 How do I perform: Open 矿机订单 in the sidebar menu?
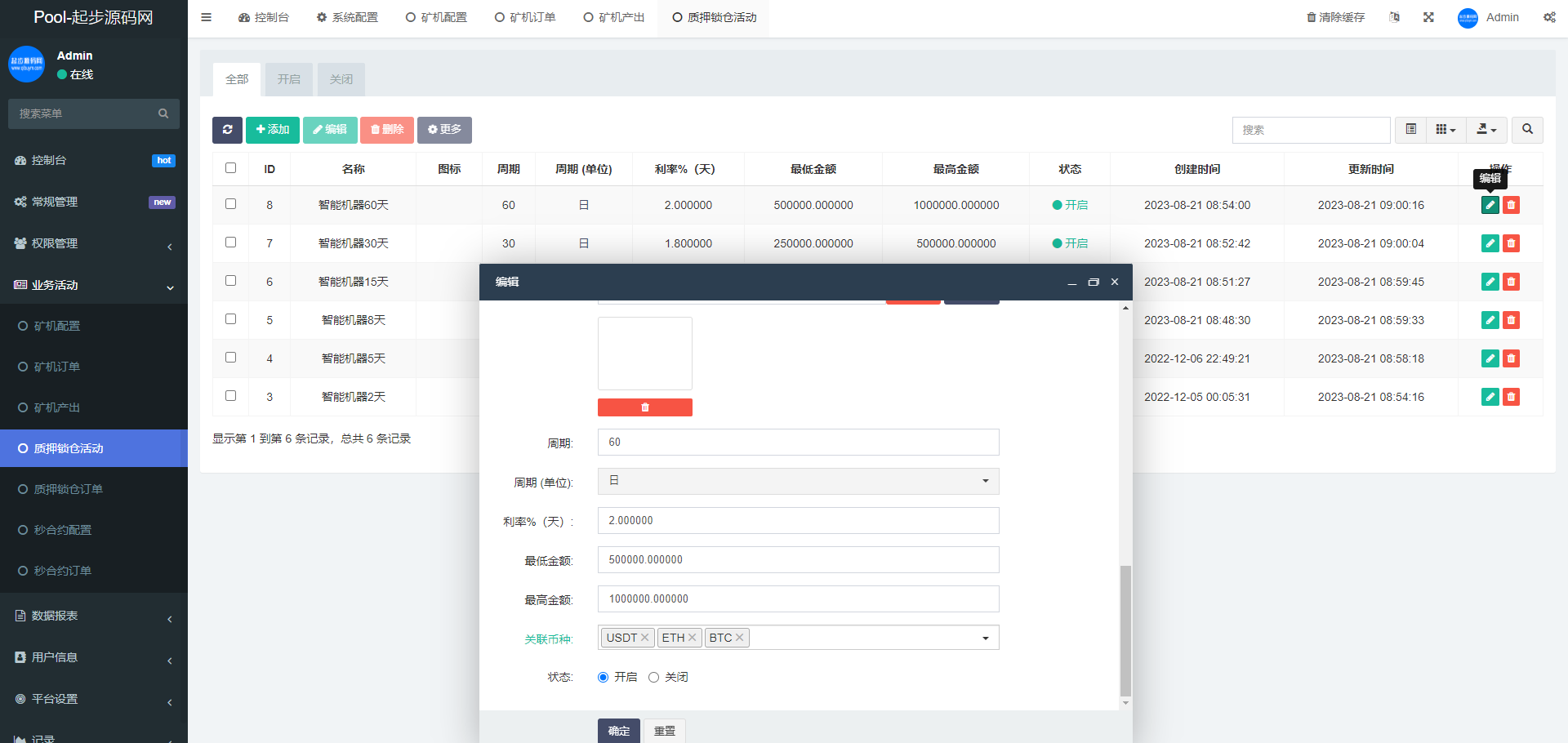coord(57,367)
